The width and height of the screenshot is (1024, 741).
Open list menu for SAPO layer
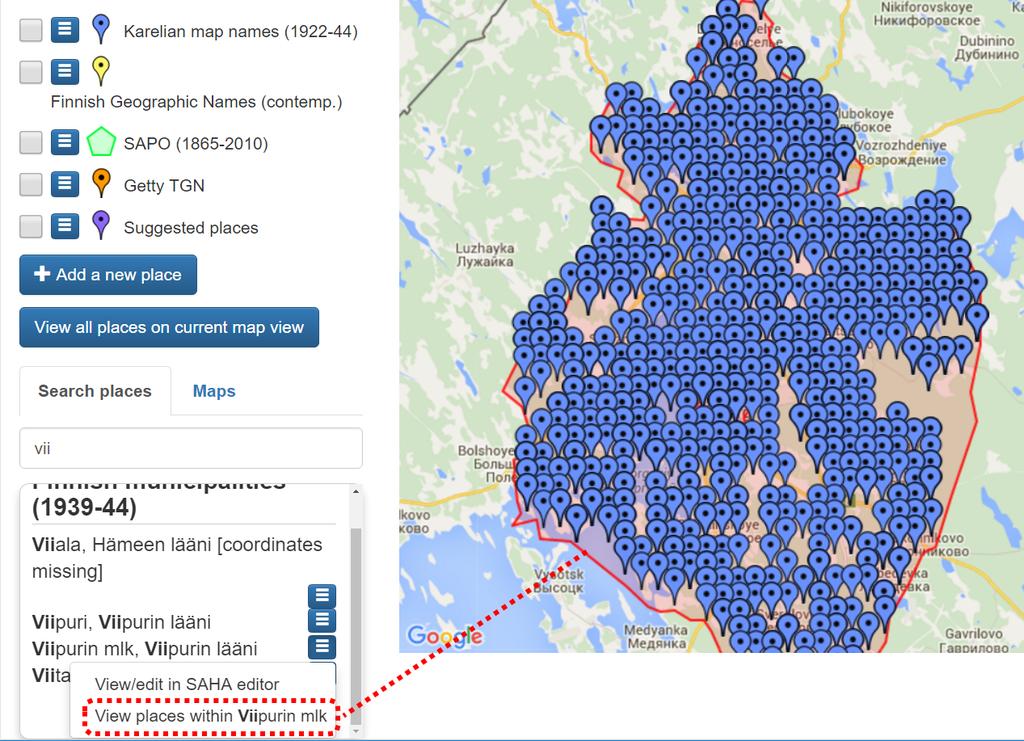[65, 142]
